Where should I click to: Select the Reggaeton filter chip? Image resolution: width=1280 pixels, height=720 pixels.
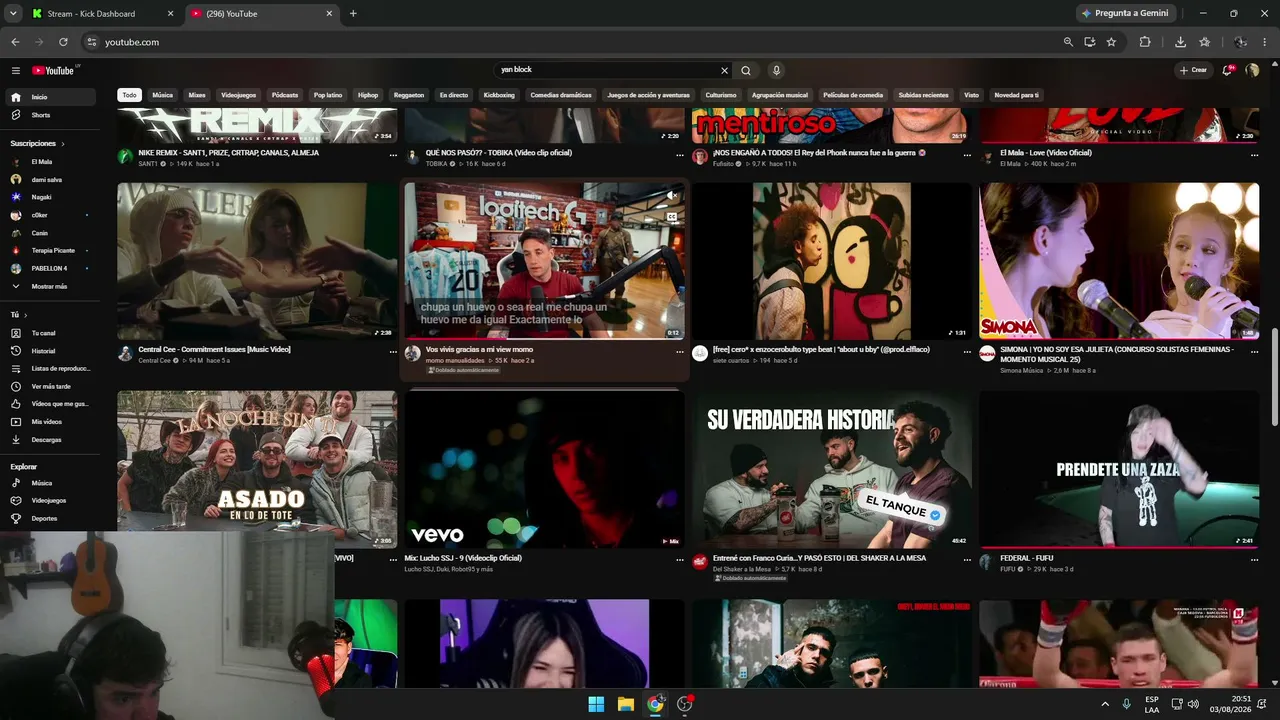409,95
